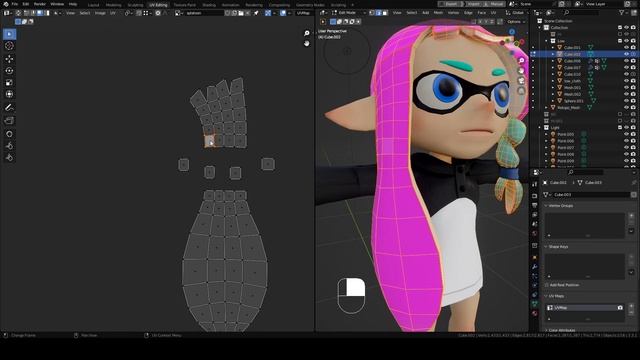This screenshot has width=640, height=360.
Task: Hide Sphere.001 with its eye icon
Action: (x=627, y=101)
